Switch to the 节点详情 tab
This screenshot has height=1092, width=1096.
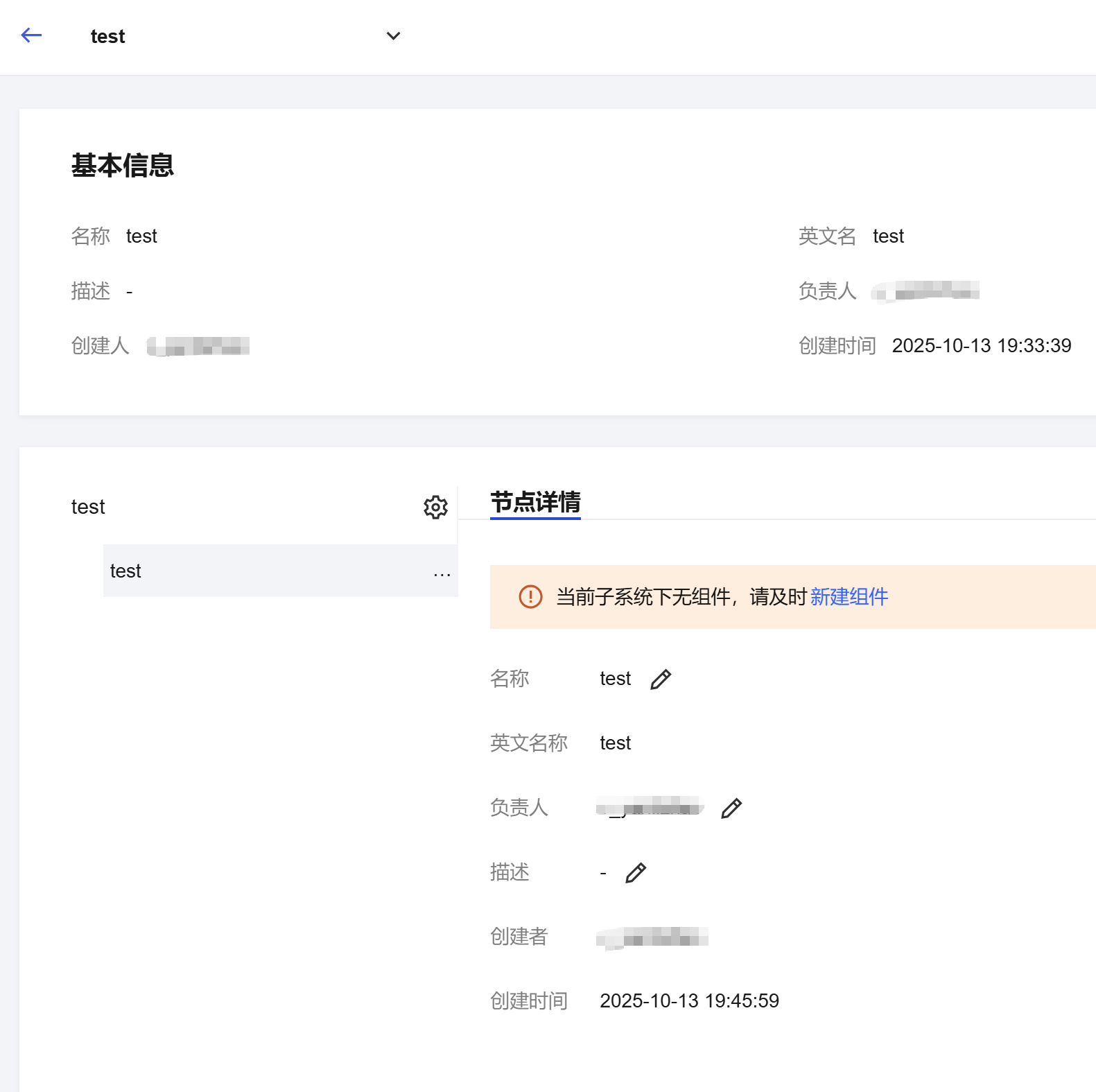click(535, 502)
